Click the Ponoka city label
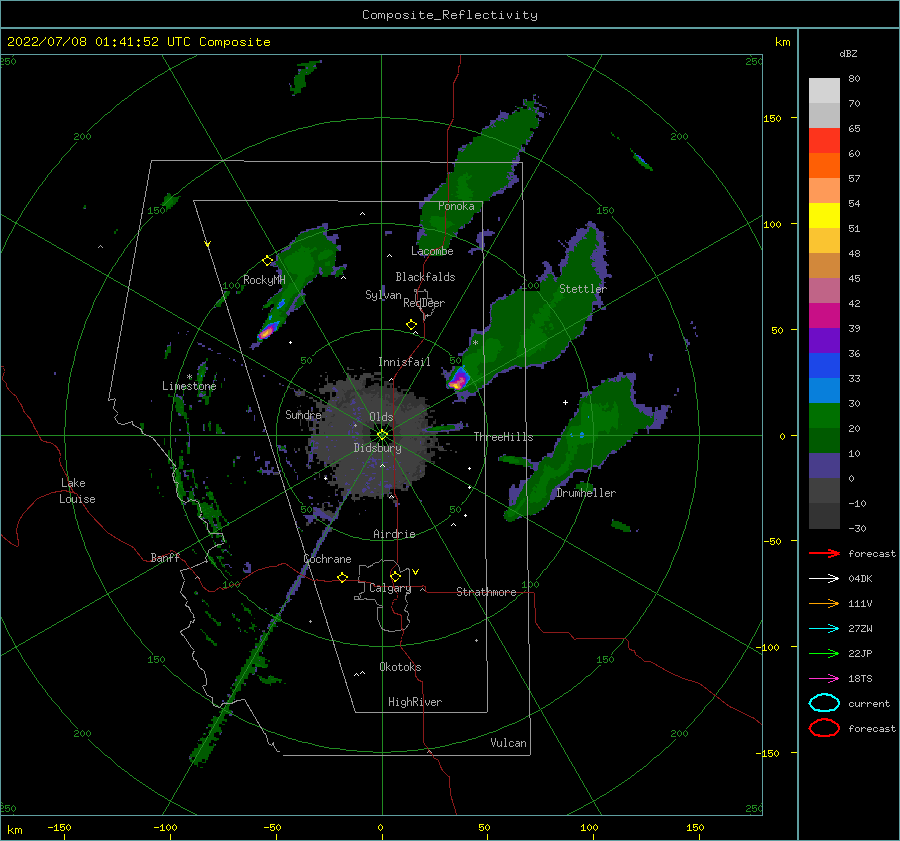900x841 pixels. (456, 206)
